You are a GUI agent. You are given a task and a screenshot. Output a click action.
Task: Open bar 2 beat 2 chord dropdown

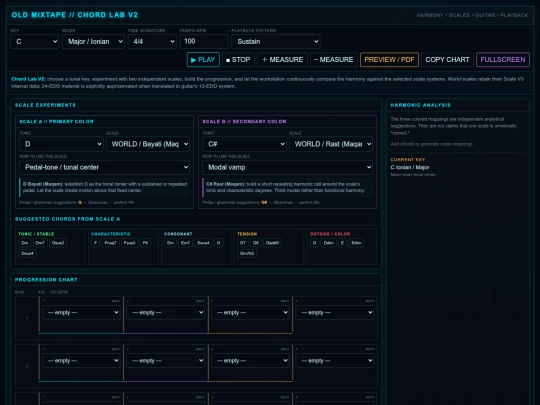click(x=166, y=361)
